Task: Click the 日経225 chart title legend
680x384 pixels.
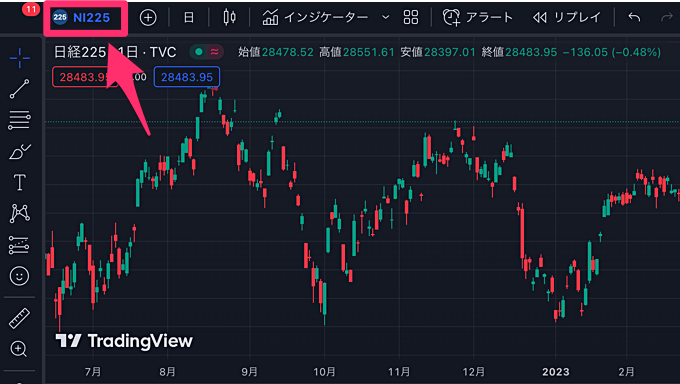Action: [114, 52]
